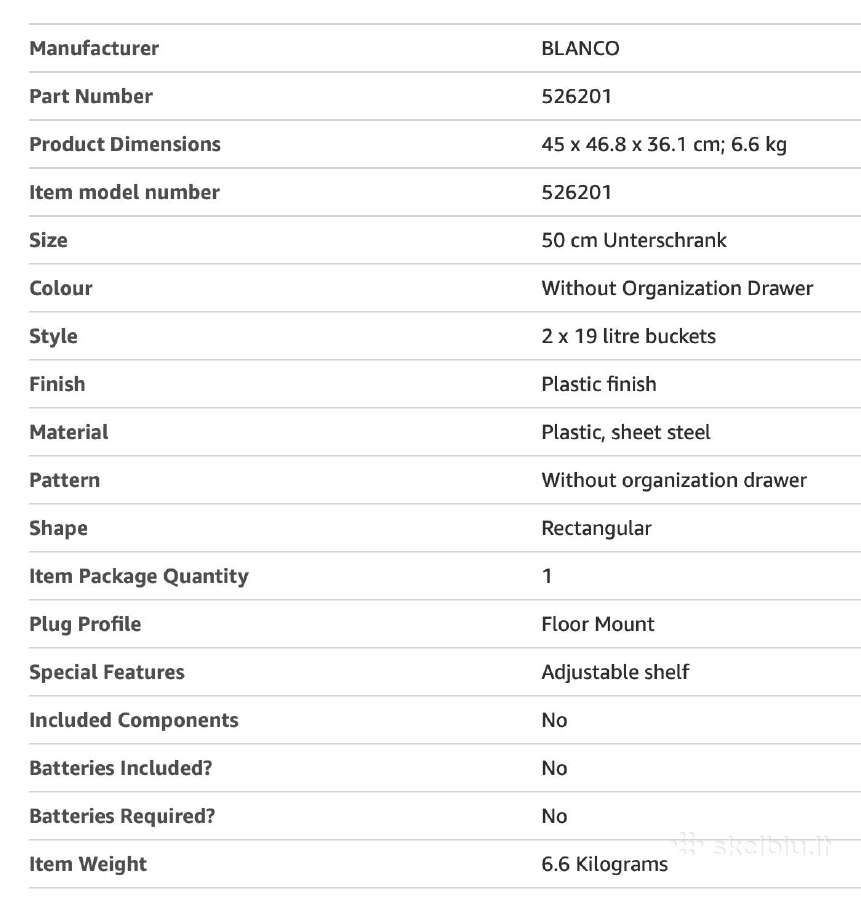The height and width of the screenshot is (900, 861).
Task: Click the 6.6 Kilograms item weight value
Action: pos(604,864)
